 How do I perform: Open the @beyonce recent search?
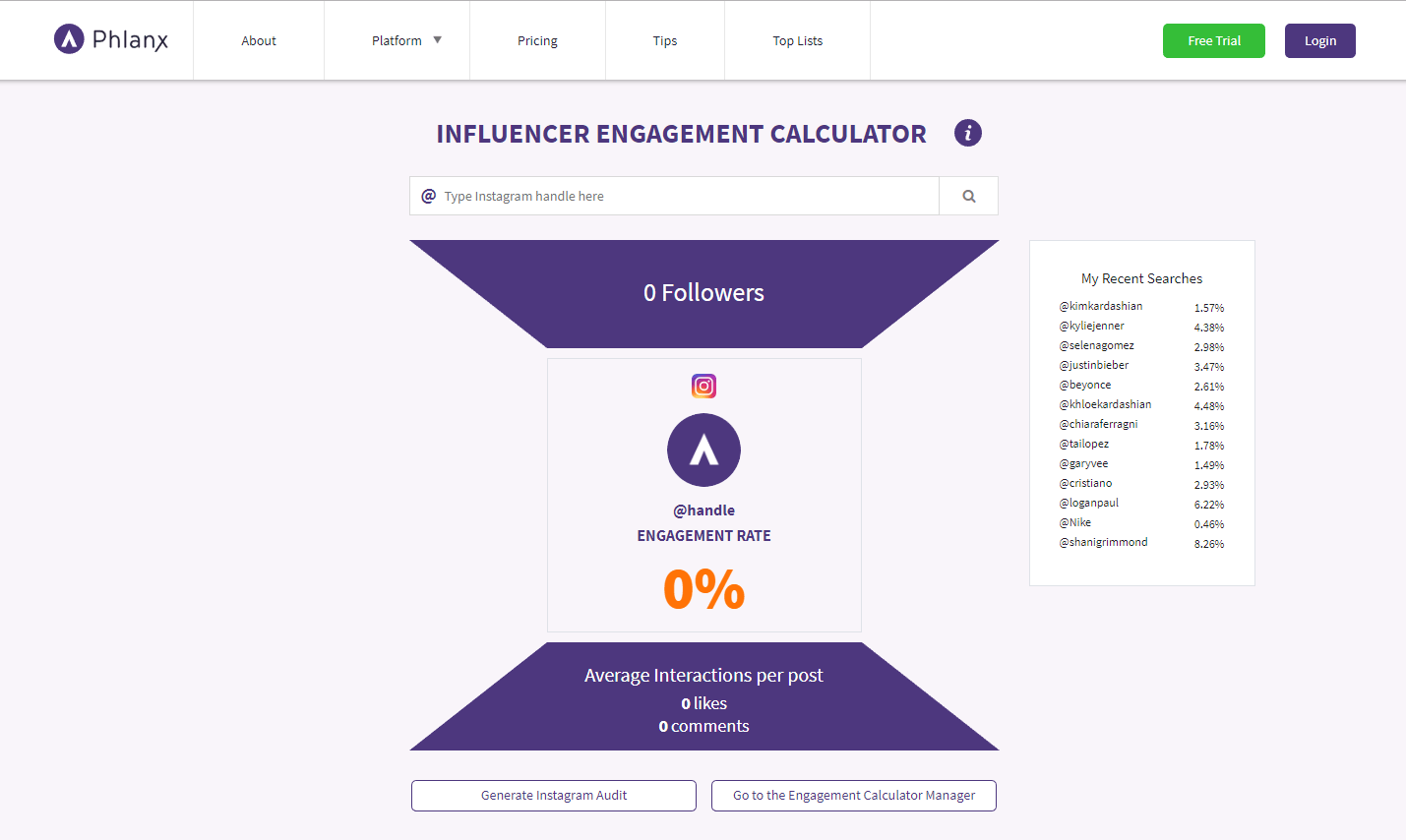pyautogui.click(x=1085, y=385)
